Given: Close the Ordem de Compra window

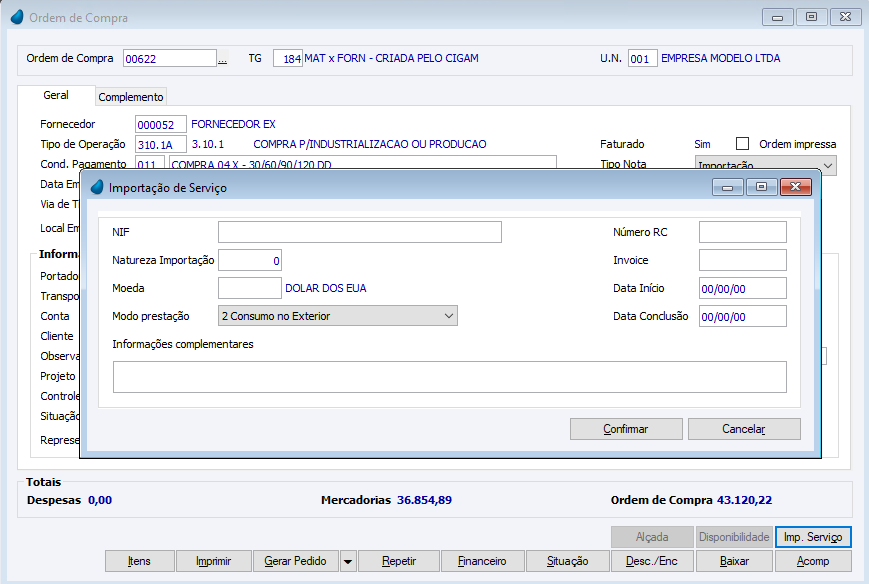Looking at the screenshot, I should pyautogui.click(x=845, y=17).
